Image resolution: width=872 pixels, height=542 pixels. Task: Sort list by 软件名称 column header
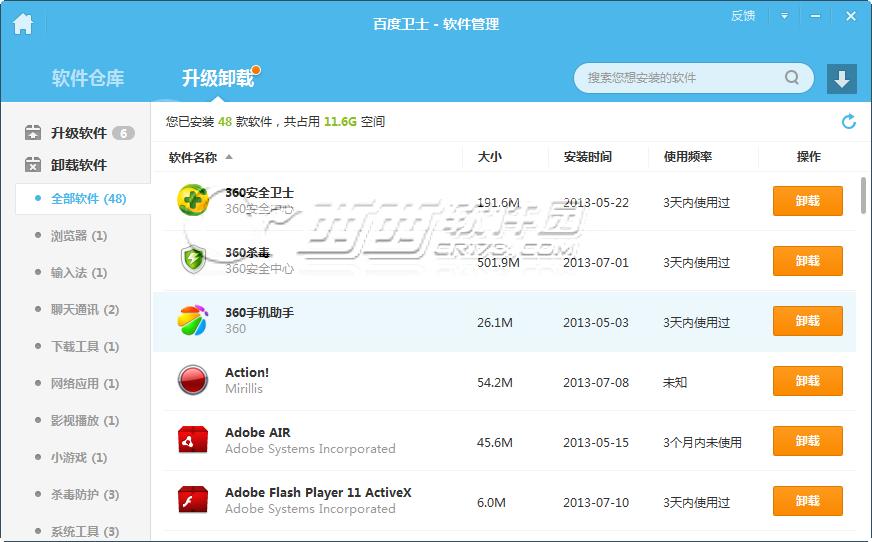point(193,157)
